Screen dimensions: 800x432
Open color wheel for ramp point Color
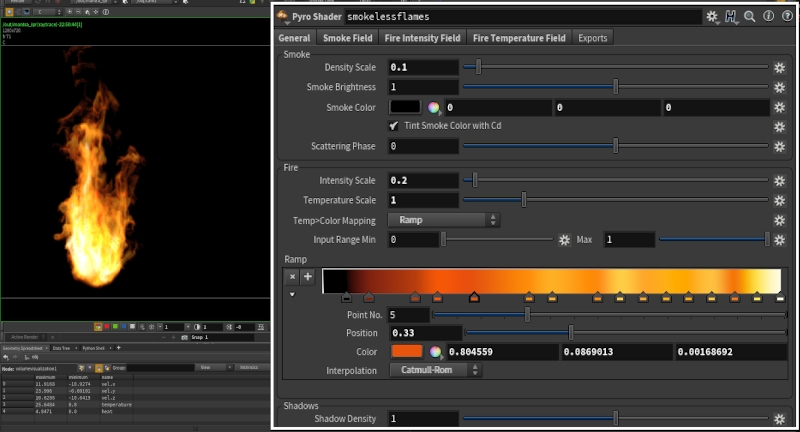click(x=434, y=352)
